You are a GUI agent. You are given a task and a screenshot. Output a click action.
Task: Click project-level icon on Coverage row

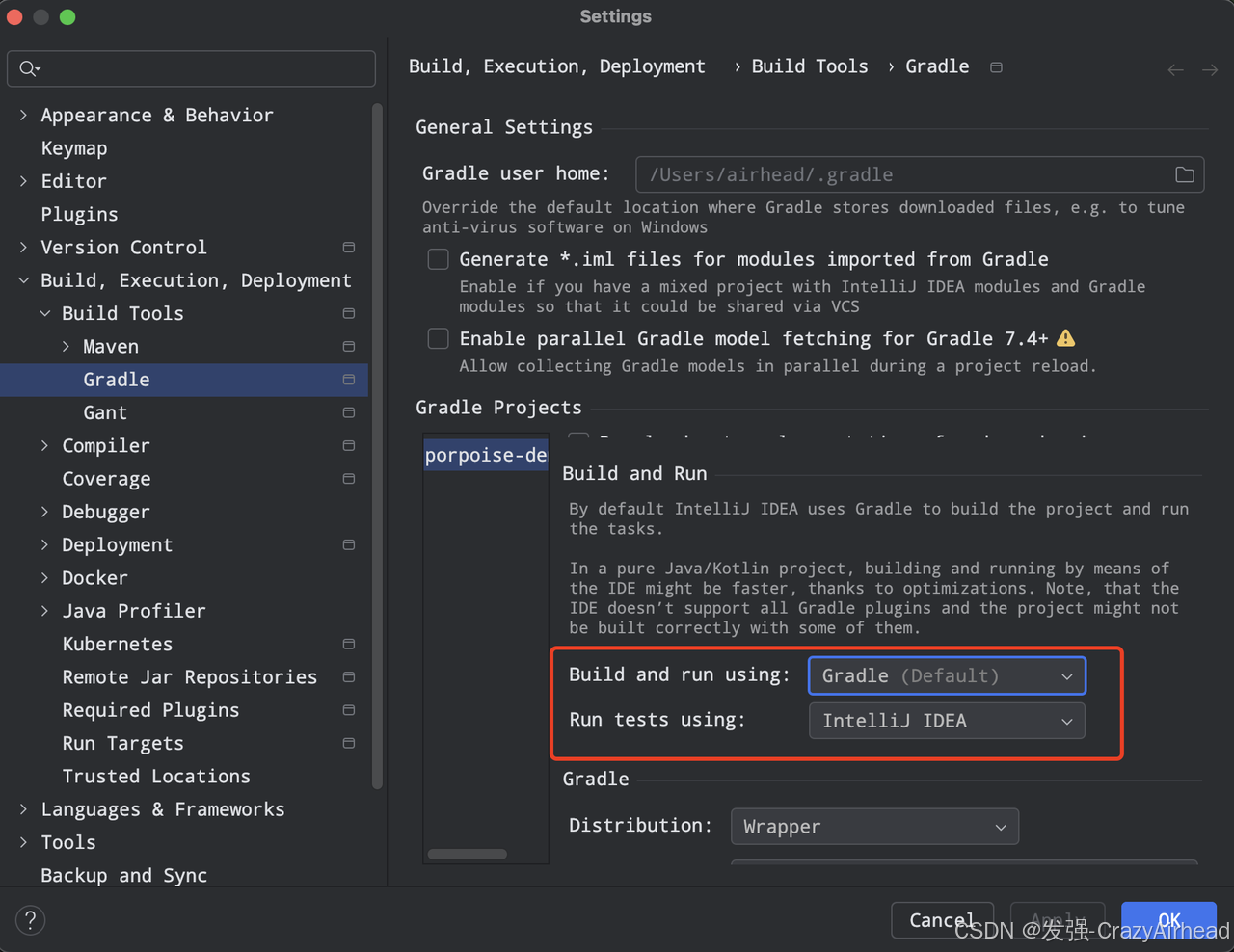(x=349, y=479)
